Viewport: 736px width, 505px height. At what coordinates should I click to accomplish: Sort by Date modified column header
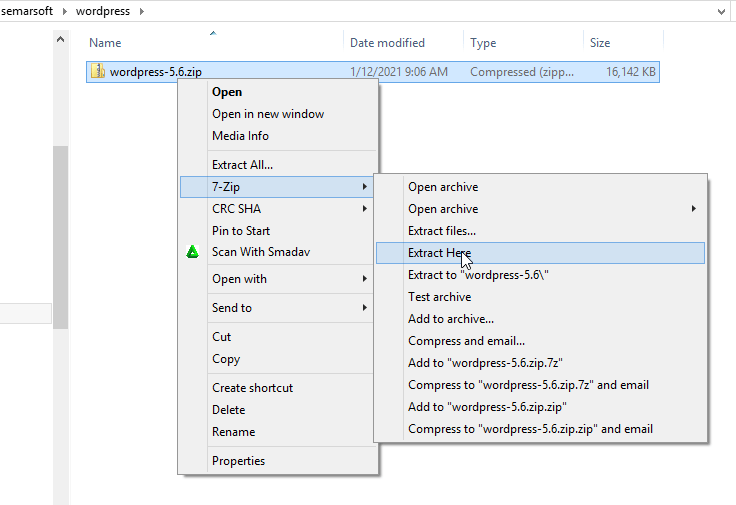point(404,43)
